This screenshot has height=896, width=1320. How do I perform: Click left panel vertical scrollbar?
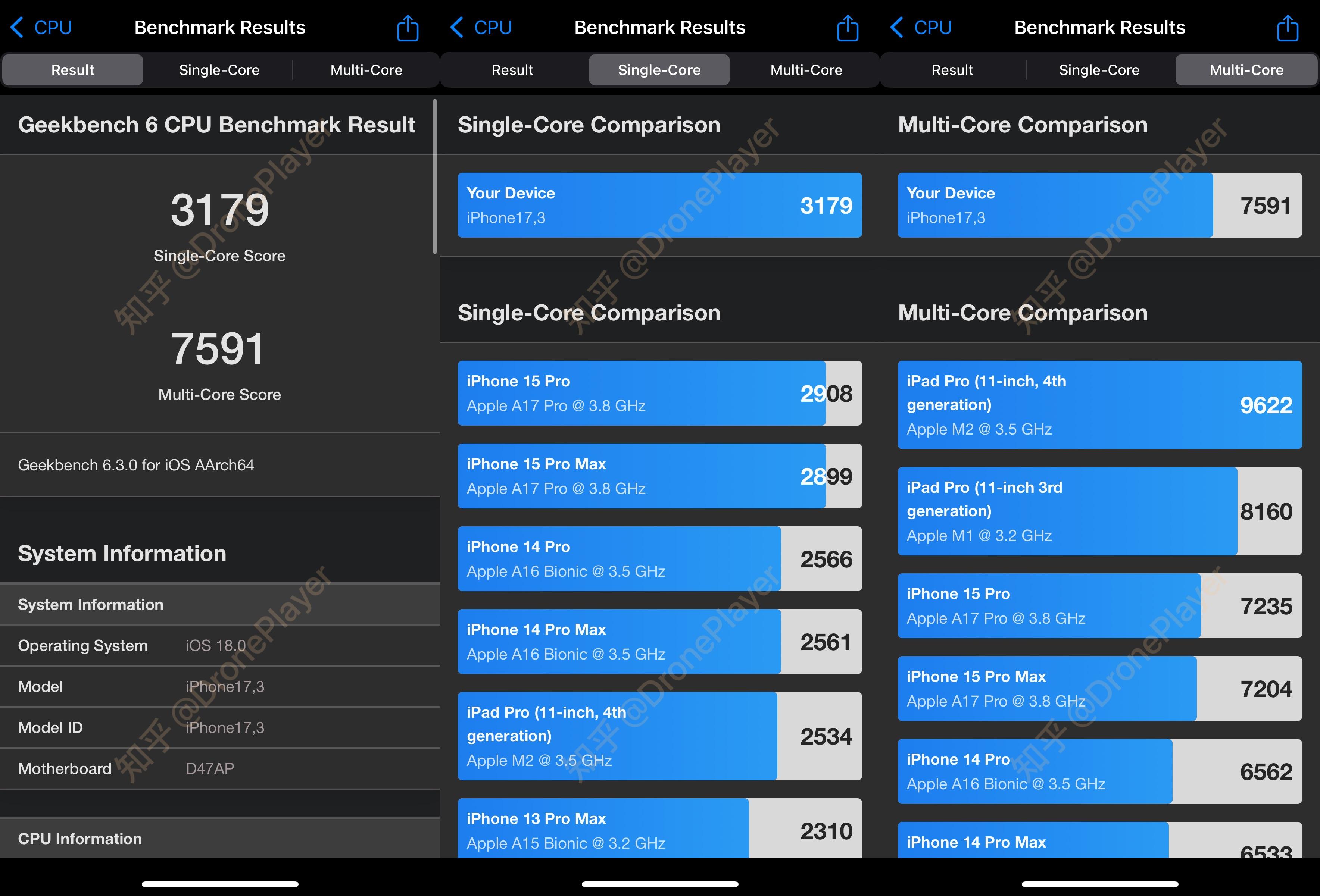click(x=435, y=176)
